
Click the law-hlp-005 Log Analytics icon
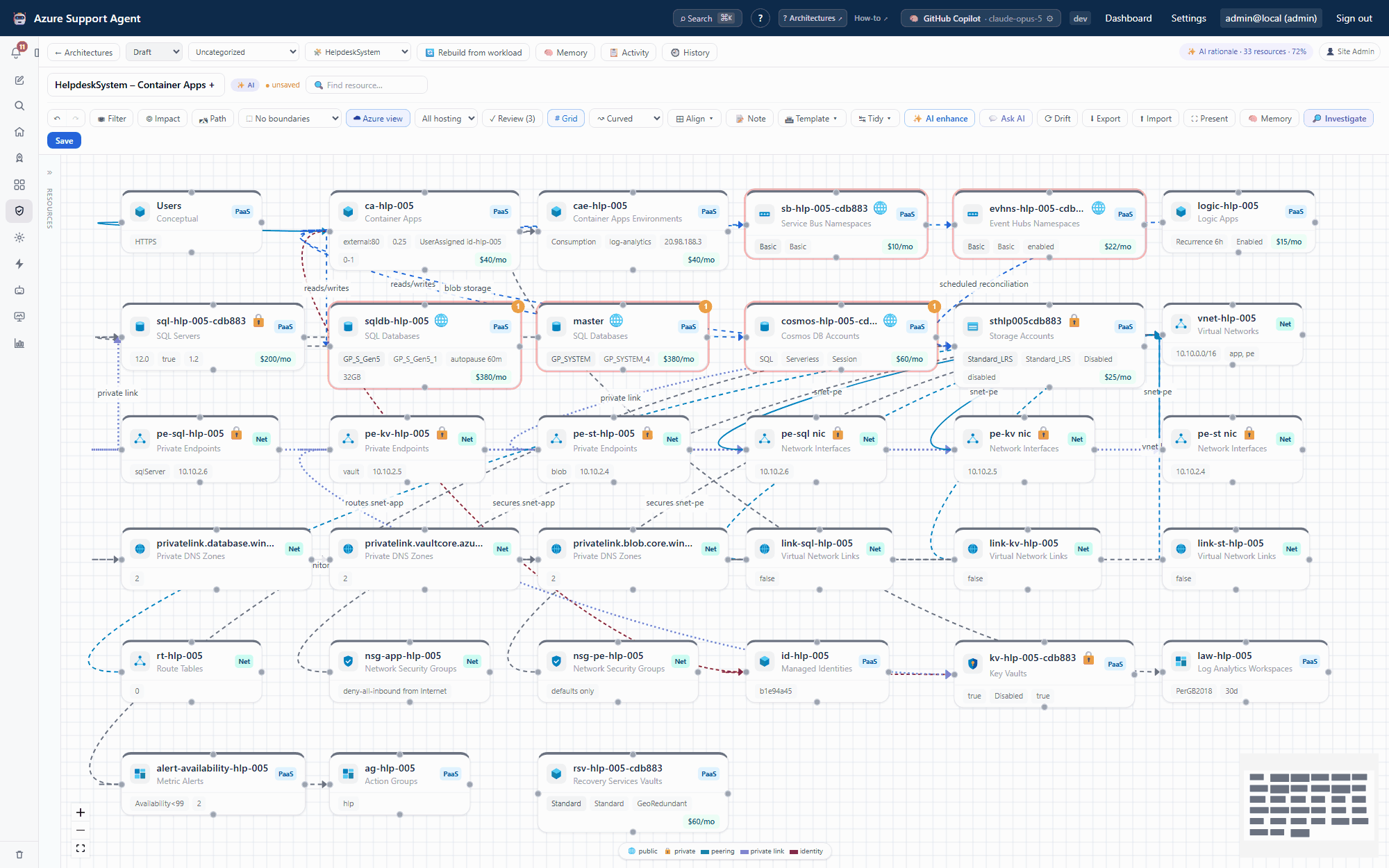1181,661
